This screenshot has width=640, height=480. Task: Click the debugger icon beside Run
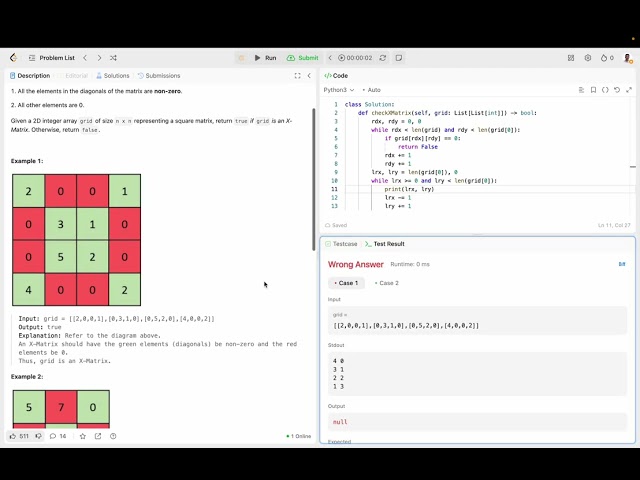[241, 58]
